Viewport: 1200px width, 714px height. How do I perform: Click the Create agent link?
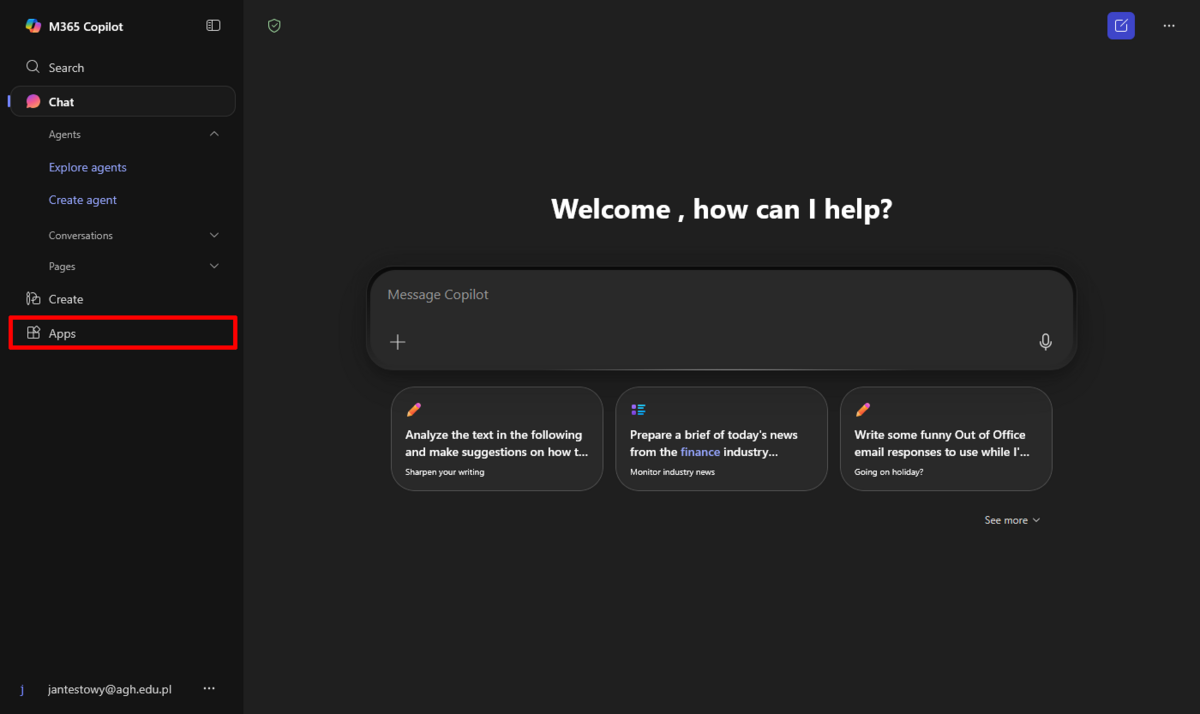(83, 200)
